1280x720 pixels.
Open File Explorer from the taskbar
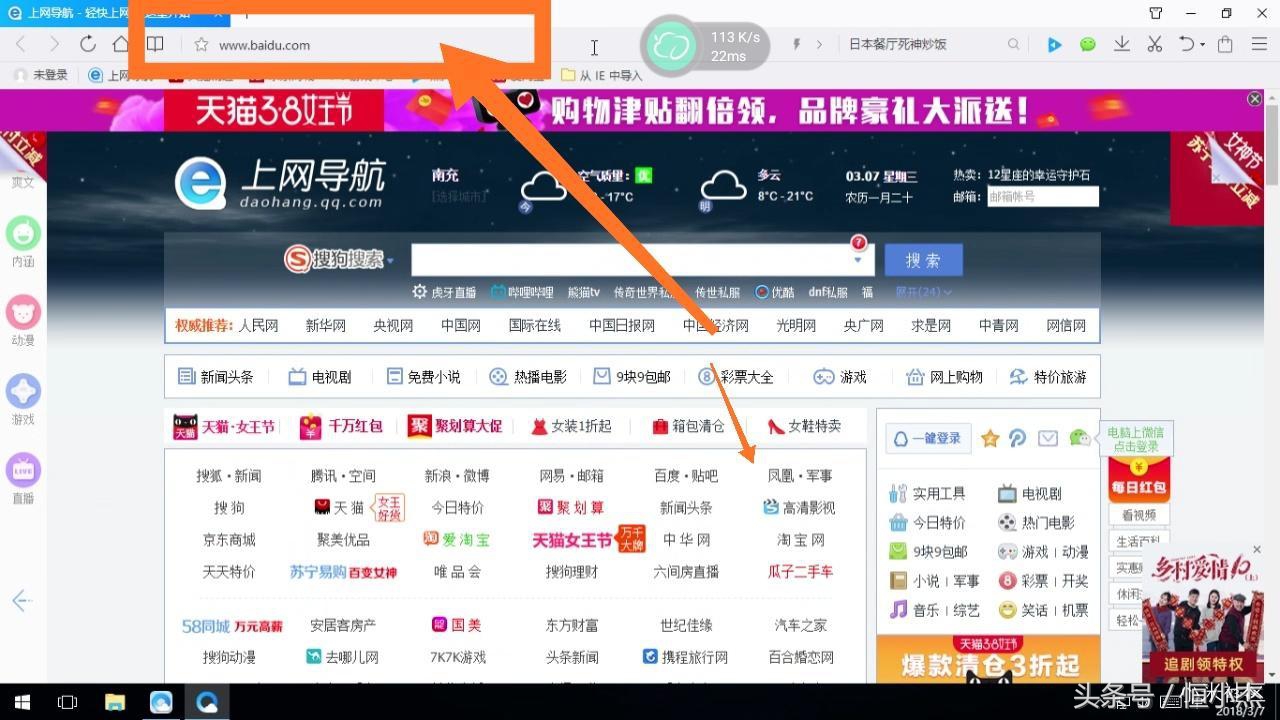(x=114, y=702)
